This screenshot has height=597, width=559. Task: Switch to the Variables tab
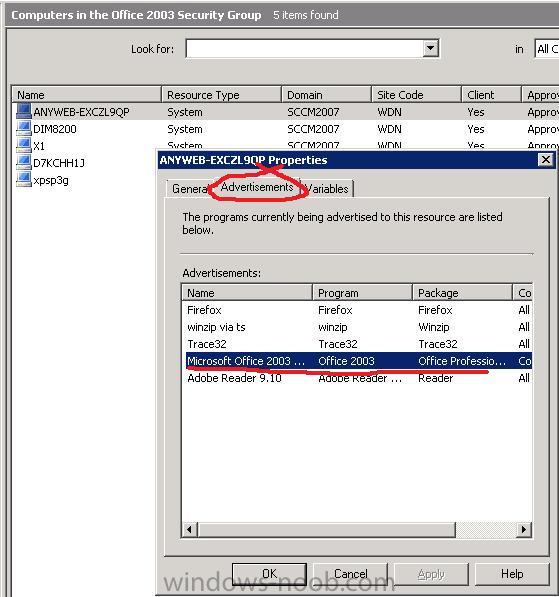(328, 188)
